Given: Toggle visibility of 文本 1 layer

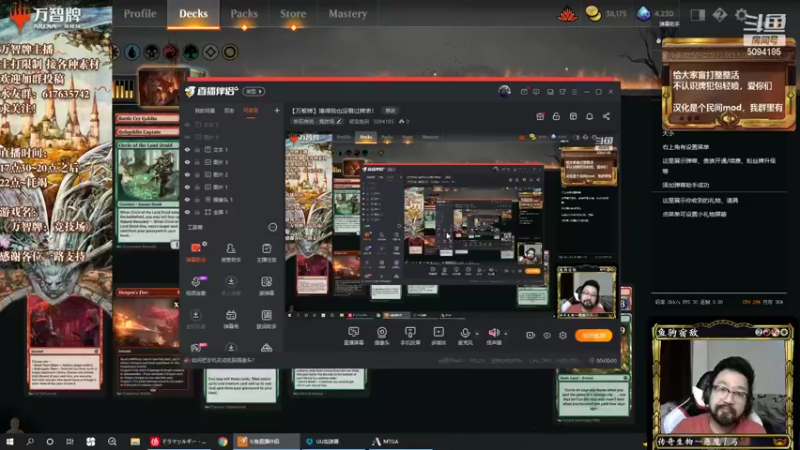Looking at the screenshot, I should tap(187, 150).
